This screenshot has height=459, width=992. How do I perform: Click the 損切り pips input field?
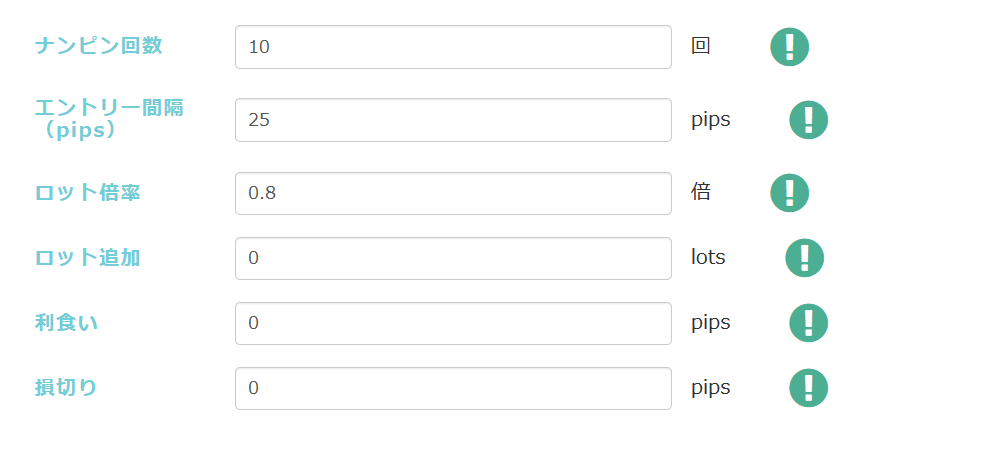click(453, 388)
